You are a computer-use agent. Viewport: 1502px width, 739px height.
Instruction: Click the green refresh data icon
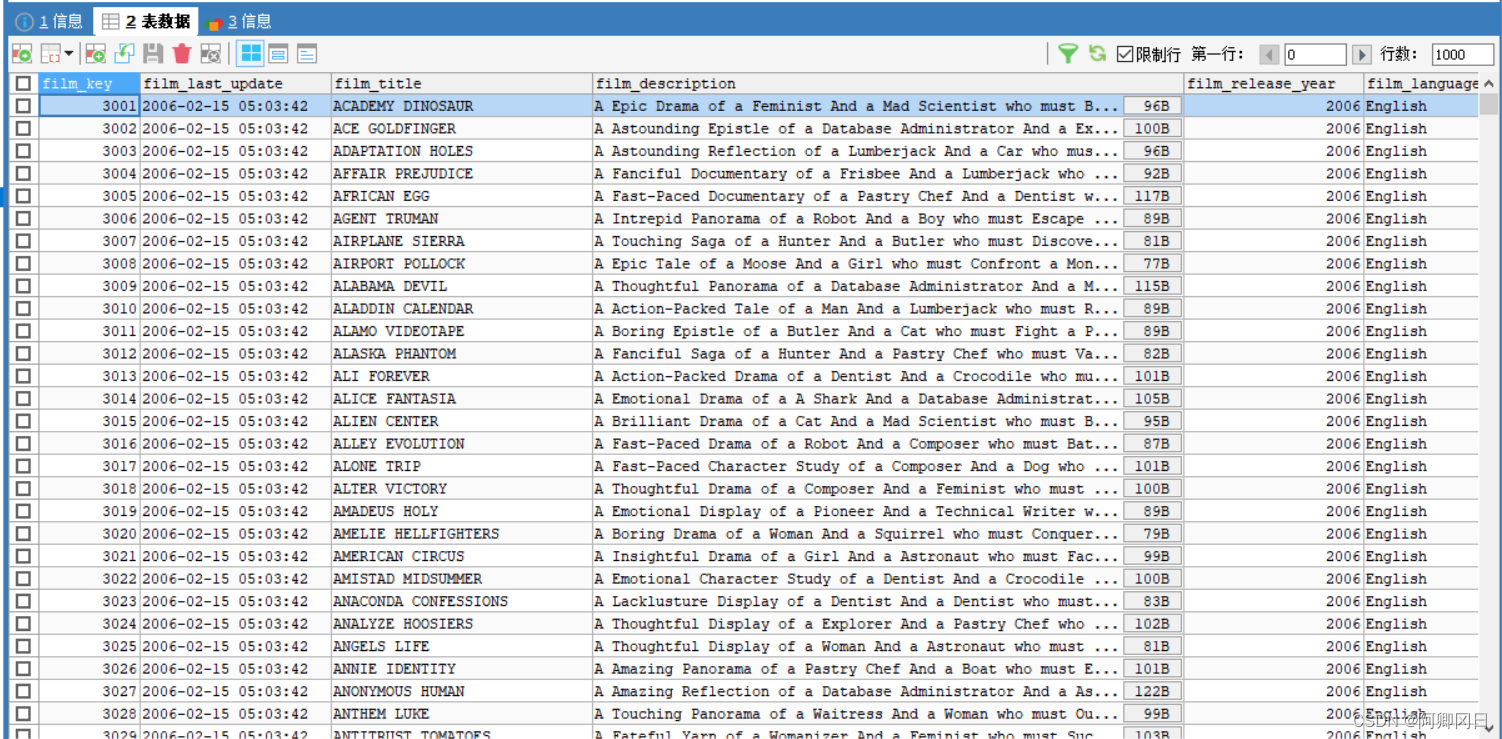pos(1097,54)
